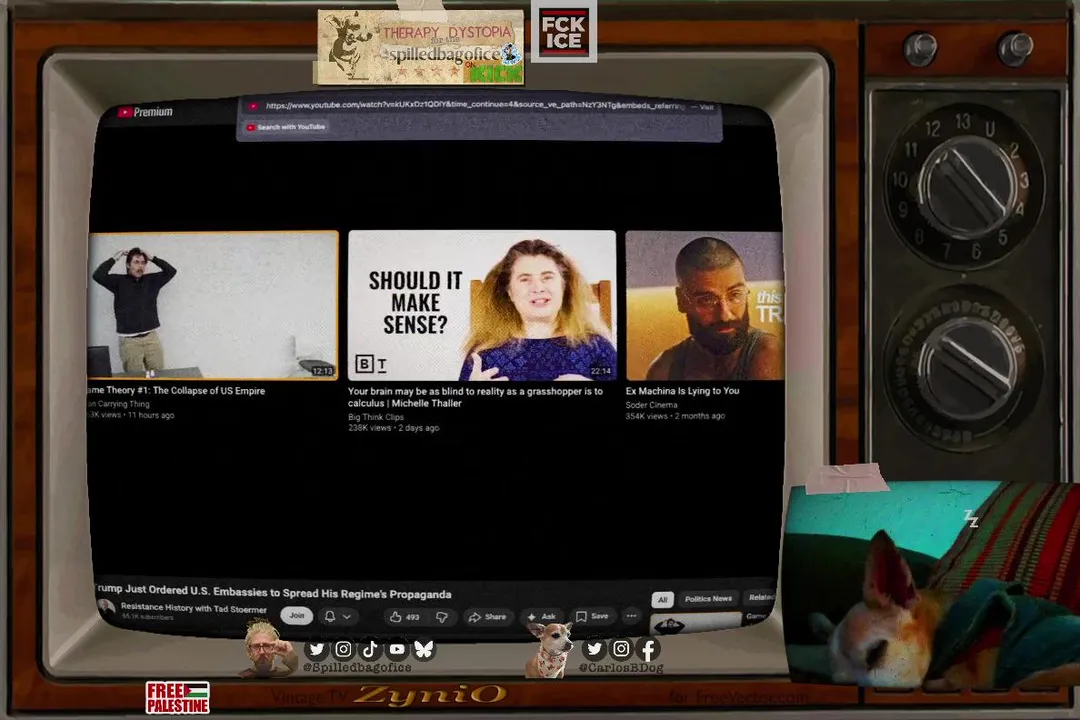Click the Share button
1080x720 pixels.
488,617
